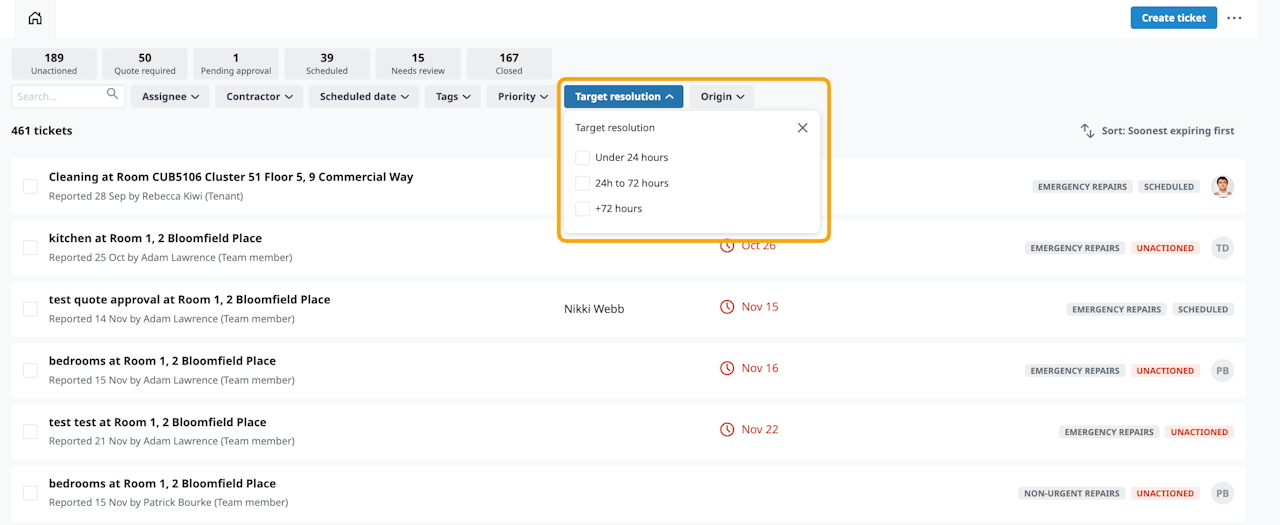
Task: Expand the Scheduled date dropdown
Action: pyautogui.click(x=364, y=97)
